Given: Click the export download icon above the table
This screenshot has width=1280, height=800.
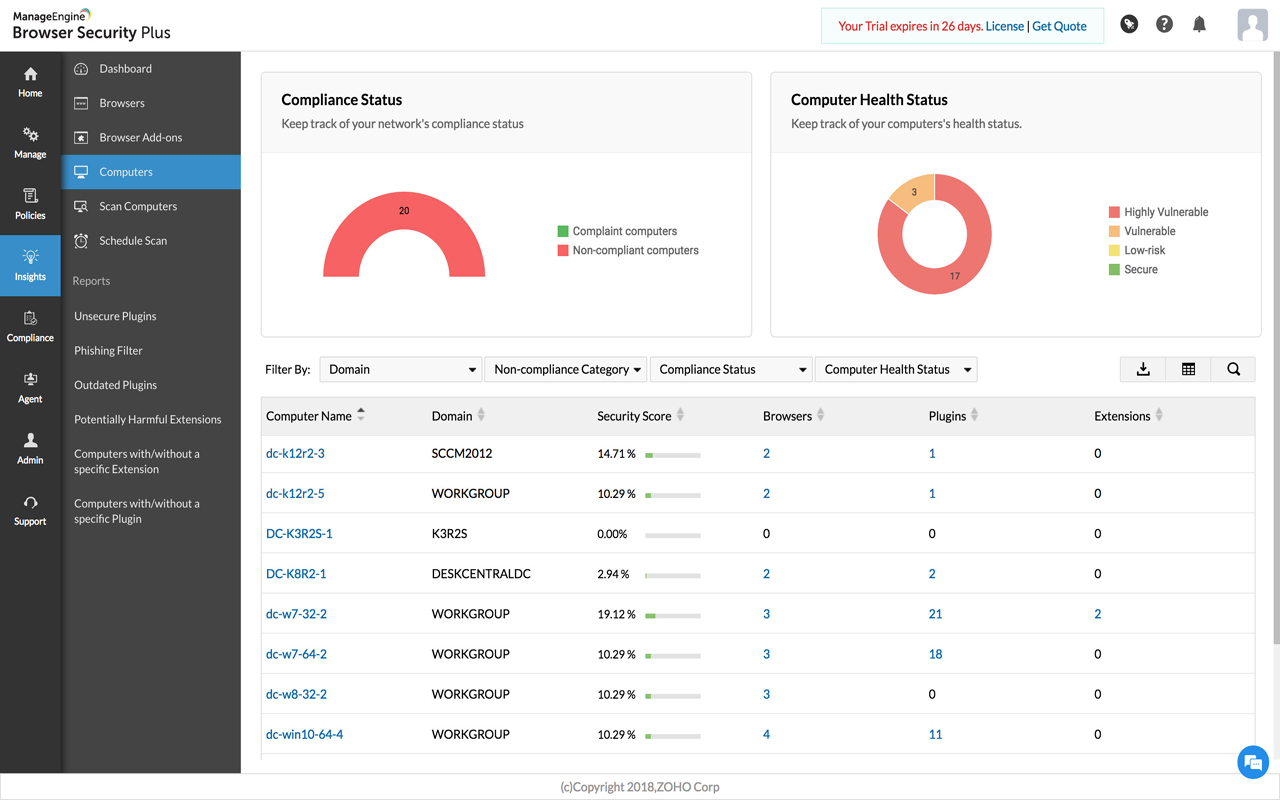Looking at the screenshot, I should pyautogui.click(x=1142, y=369).
